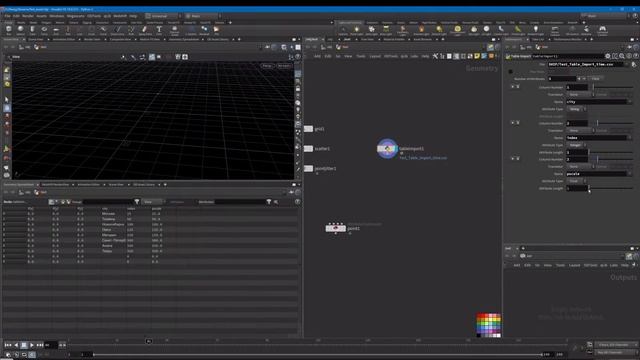
Task: Click the play forward button
Action: 32,345
